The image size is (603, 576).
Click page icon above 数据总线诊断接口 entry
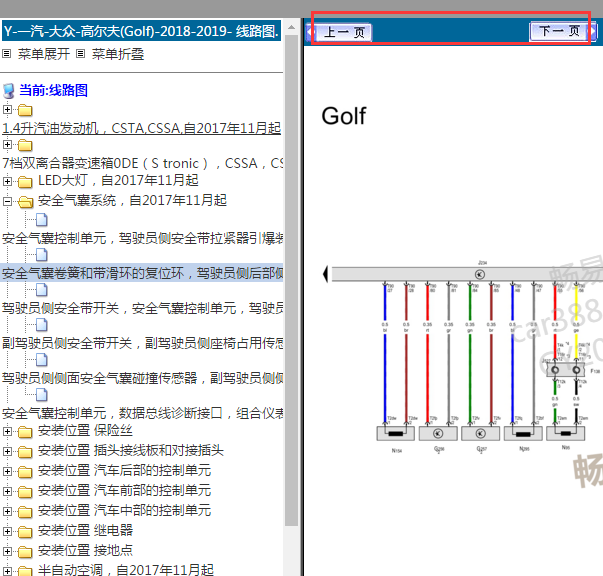click(42, 395)
